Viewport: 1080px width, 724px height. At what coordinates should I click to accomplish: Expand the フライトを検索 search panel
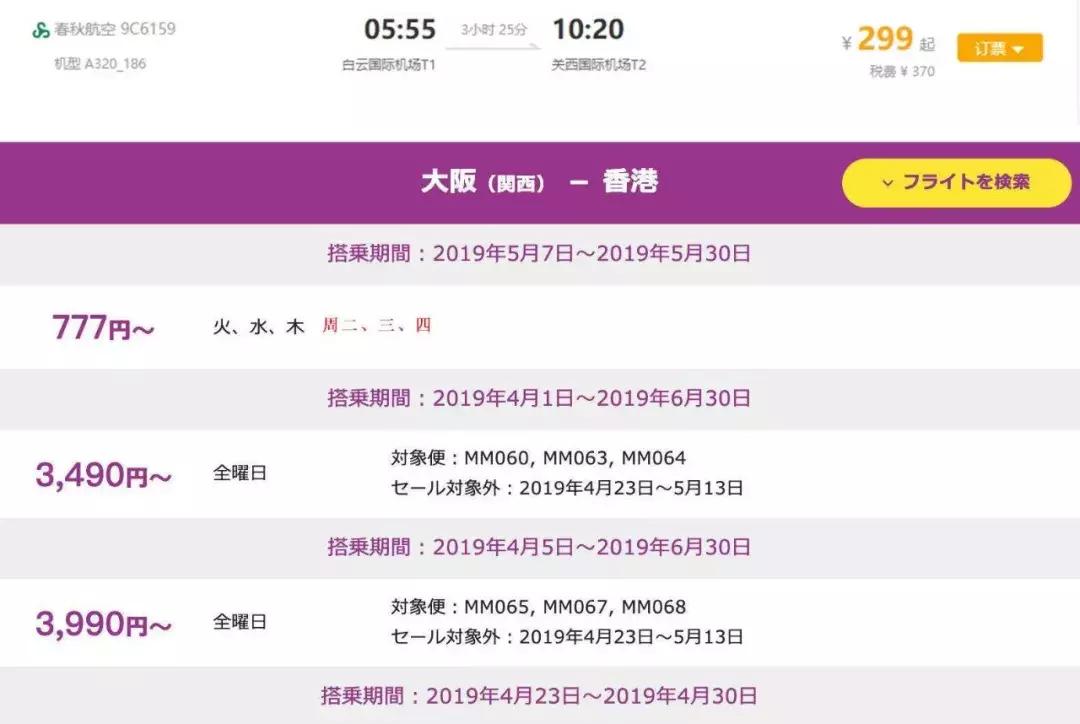coord(955,182)
